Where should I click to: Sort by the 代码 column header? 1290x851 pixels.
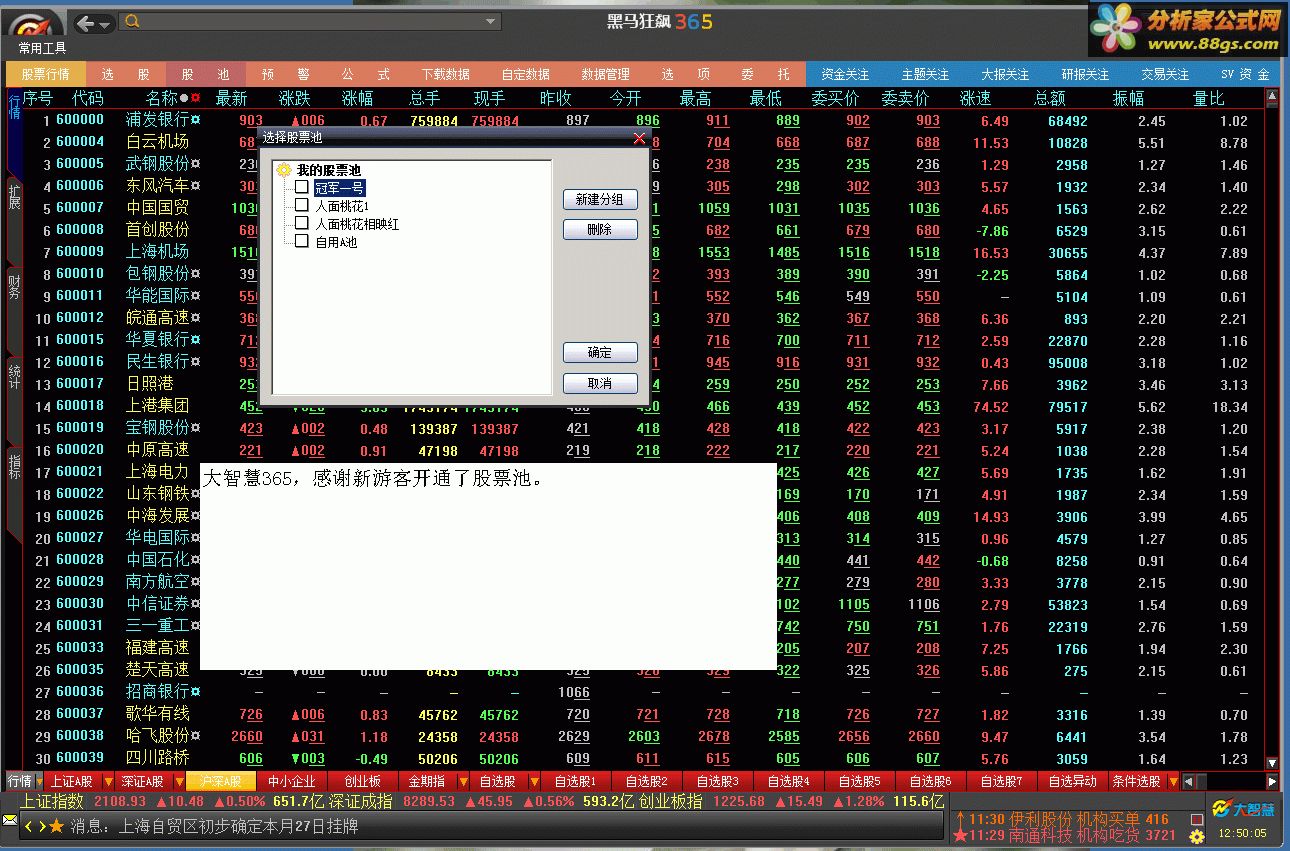pos(87,98)
